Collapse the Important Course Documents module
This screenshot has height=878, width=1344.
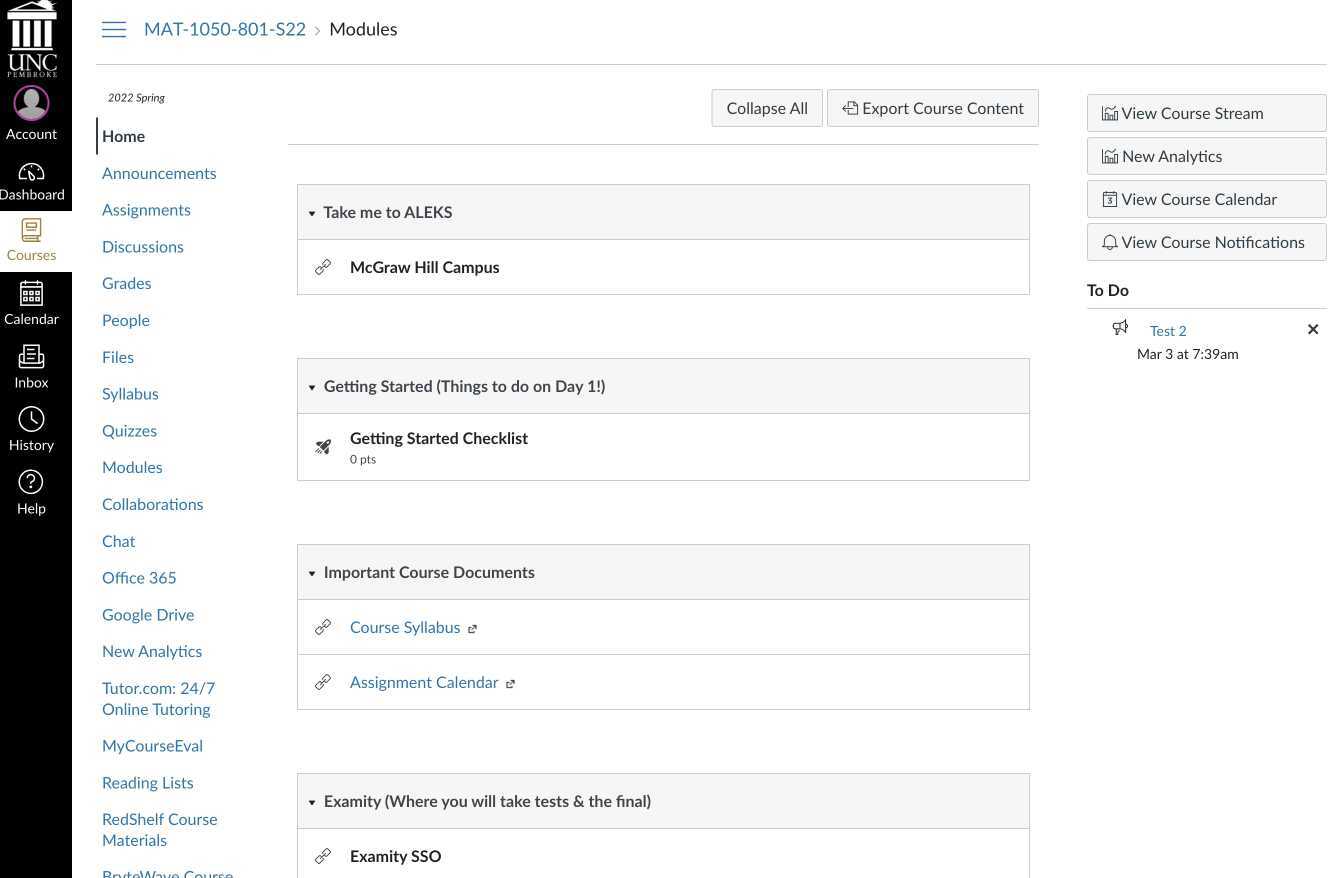pyautogui.click(x=312, y=572)
